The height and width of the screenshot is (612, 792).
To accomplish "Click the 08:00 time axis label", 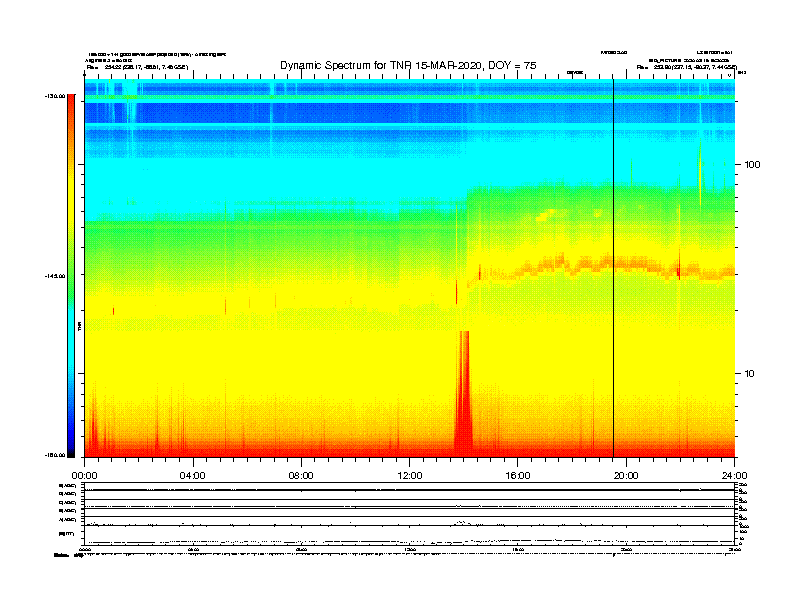I will (x=301, y=476).
